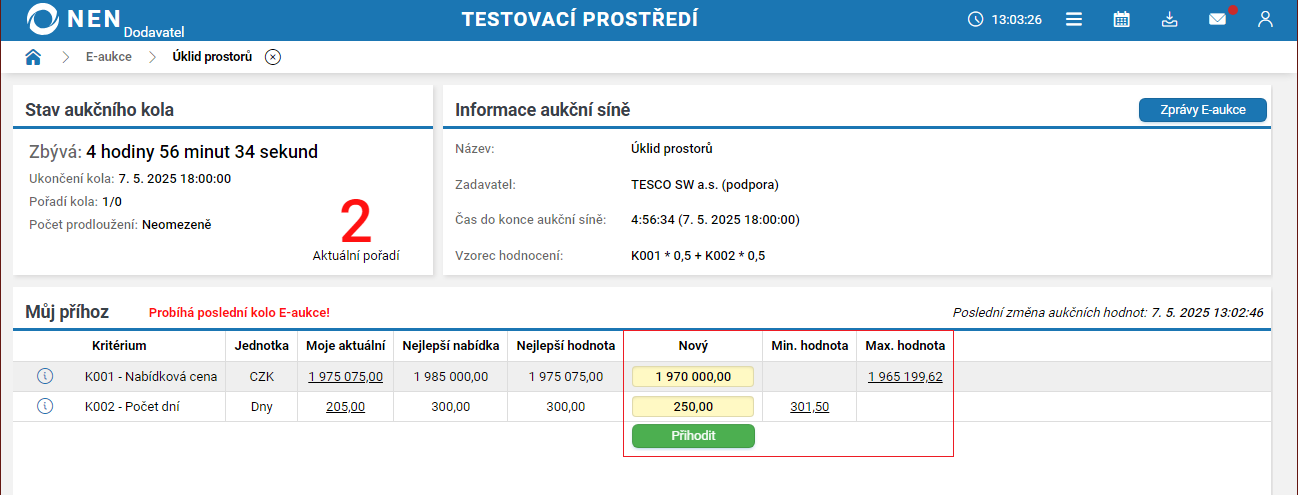Show info for K002 Počet dní
The width and height of the screenshot is (1298, 495).
[x=44, y=407]
